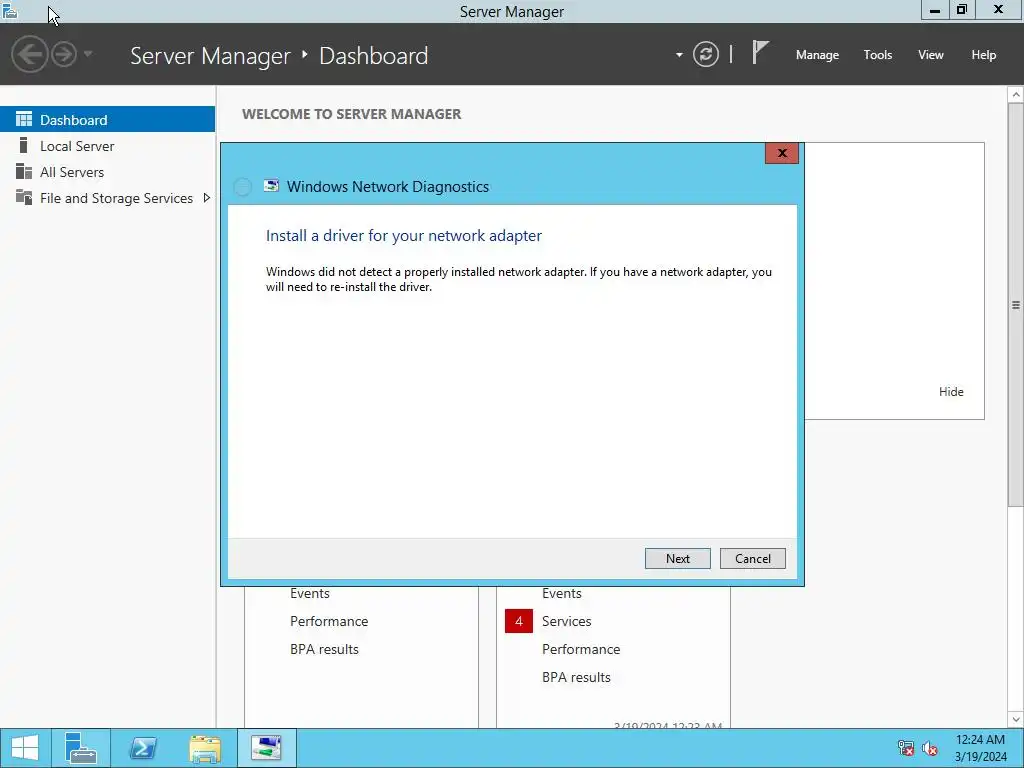Click Next in Network Diagnostics dialog
The image size is (1024, 768).
[677, 558]
